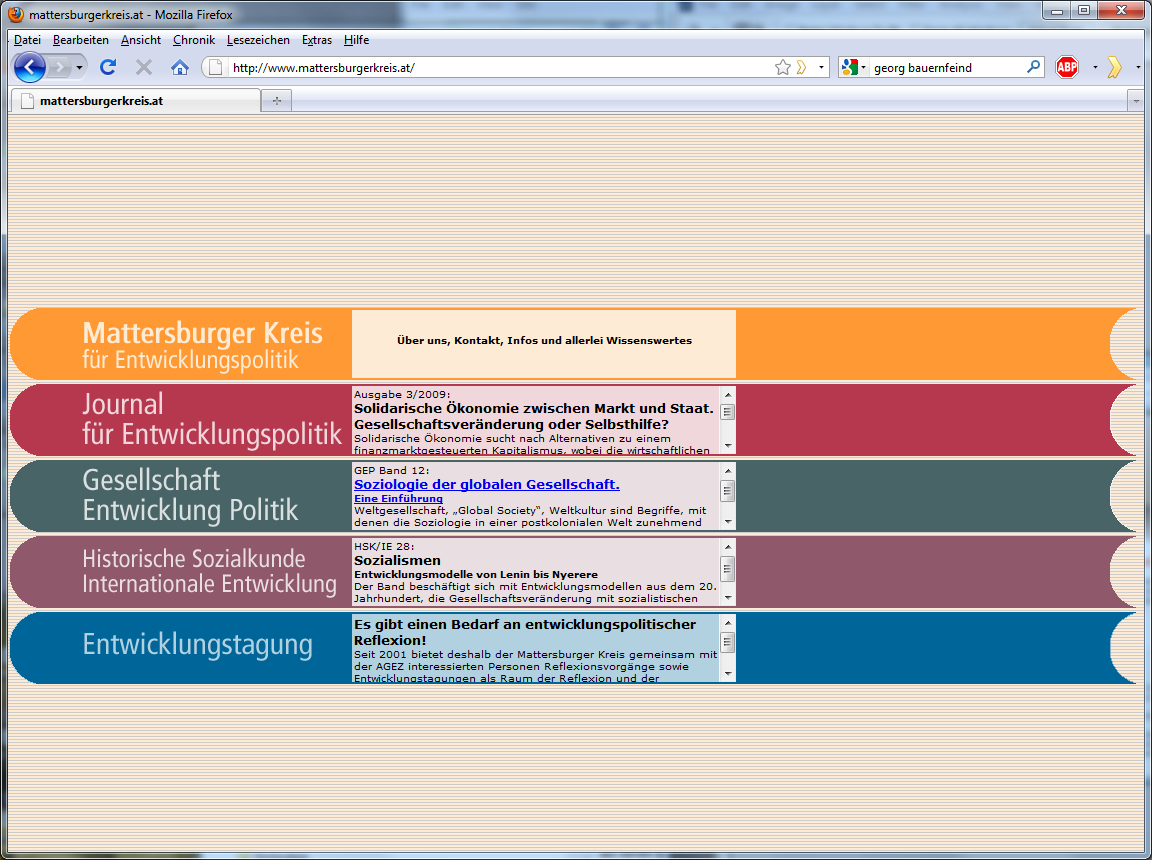1152x860 pixels.
Task: Bookmark this page with the star icon
Action: pyautogui.click(x=782, y=68)
